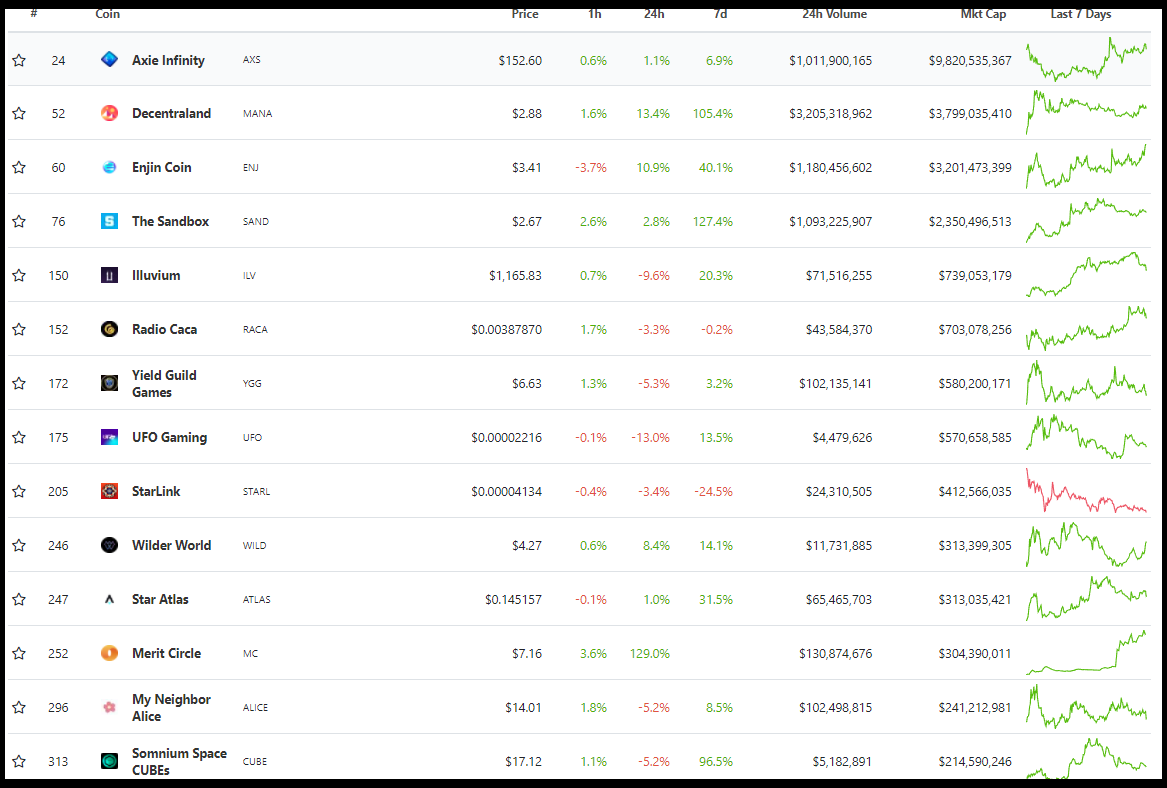Click the Somnium Space CUBEs star
The height and width of the screenshot is (788, 1167).
coord(19,761)
